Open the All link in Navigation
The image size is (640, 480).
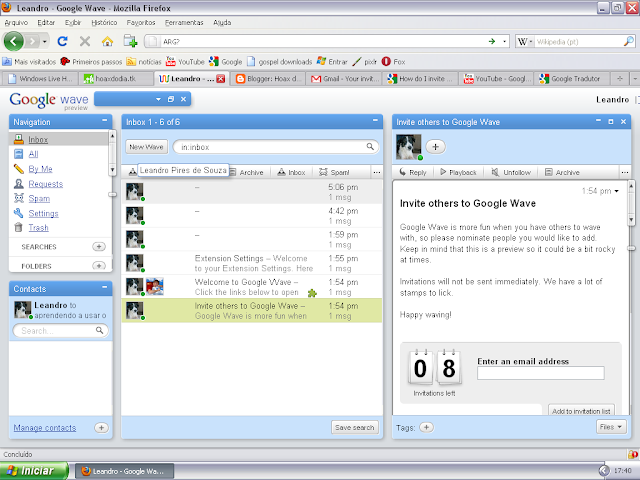(33, 154)
